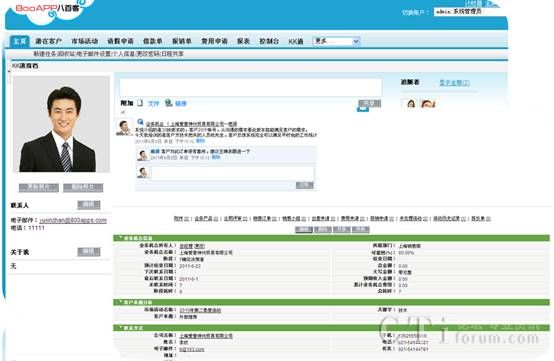Click the second follower avatar
The width and height of the screenshot is (554, 361).
[x=428, y=103]
